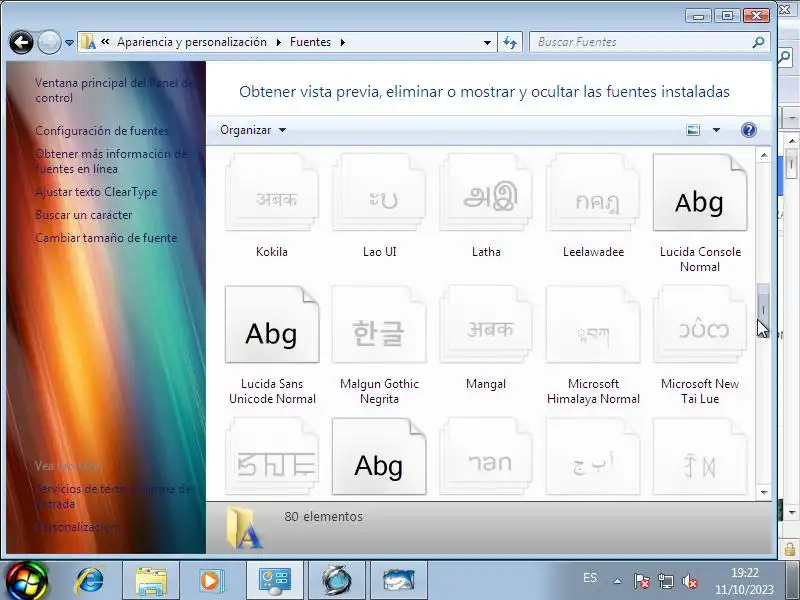Go back with the back arrow
This screenshot has width=800, height=600.
21,42
